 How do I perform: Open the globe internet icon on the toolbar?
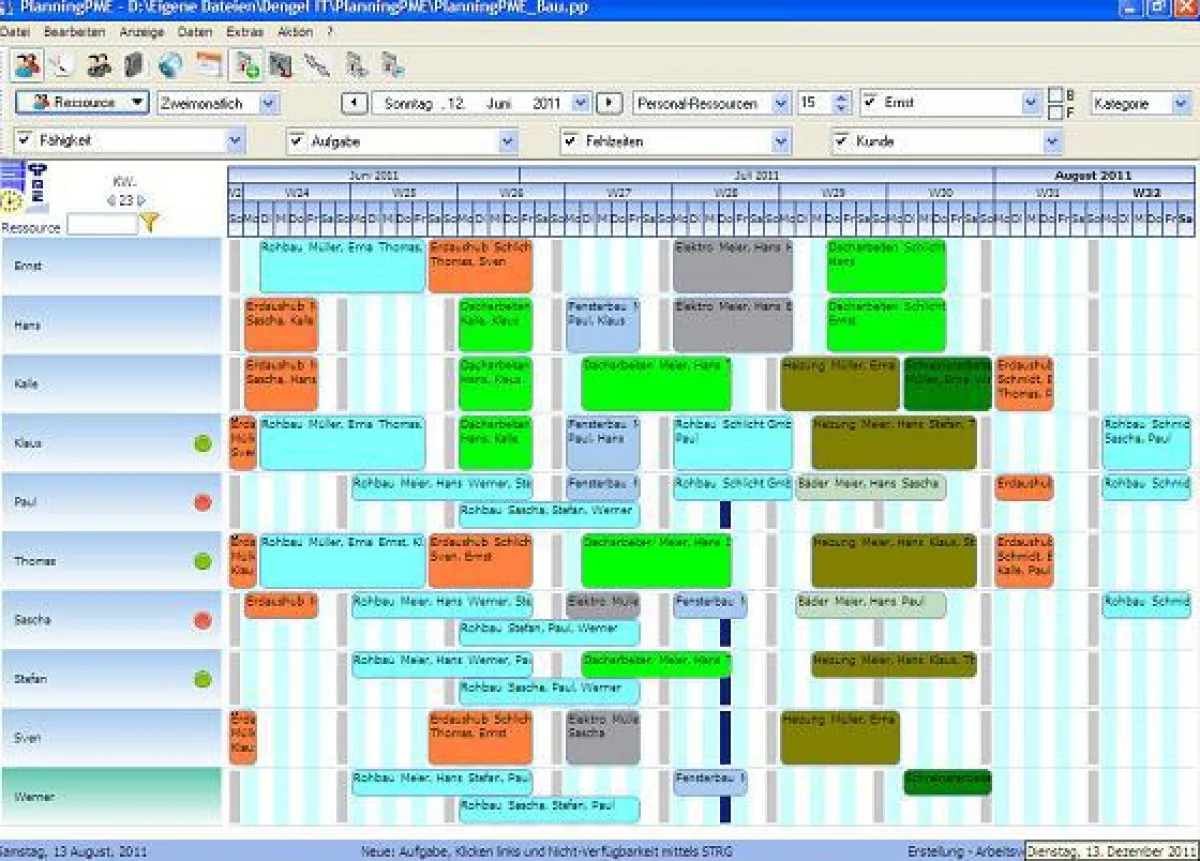click(x=168, y=65)
